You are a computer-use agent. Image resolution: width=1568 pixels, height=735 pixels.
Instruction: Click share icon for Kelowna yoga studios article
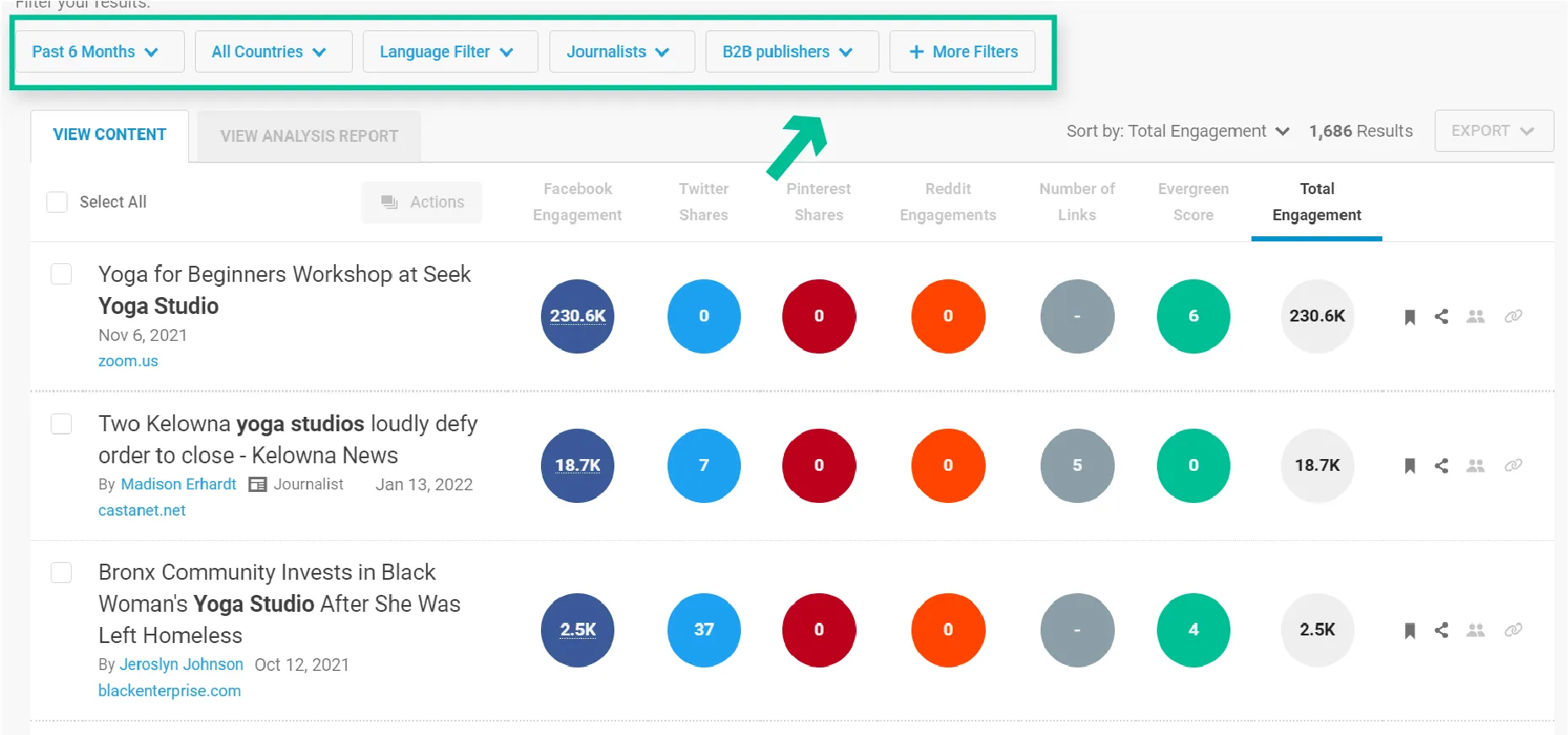click(1441, 466)
